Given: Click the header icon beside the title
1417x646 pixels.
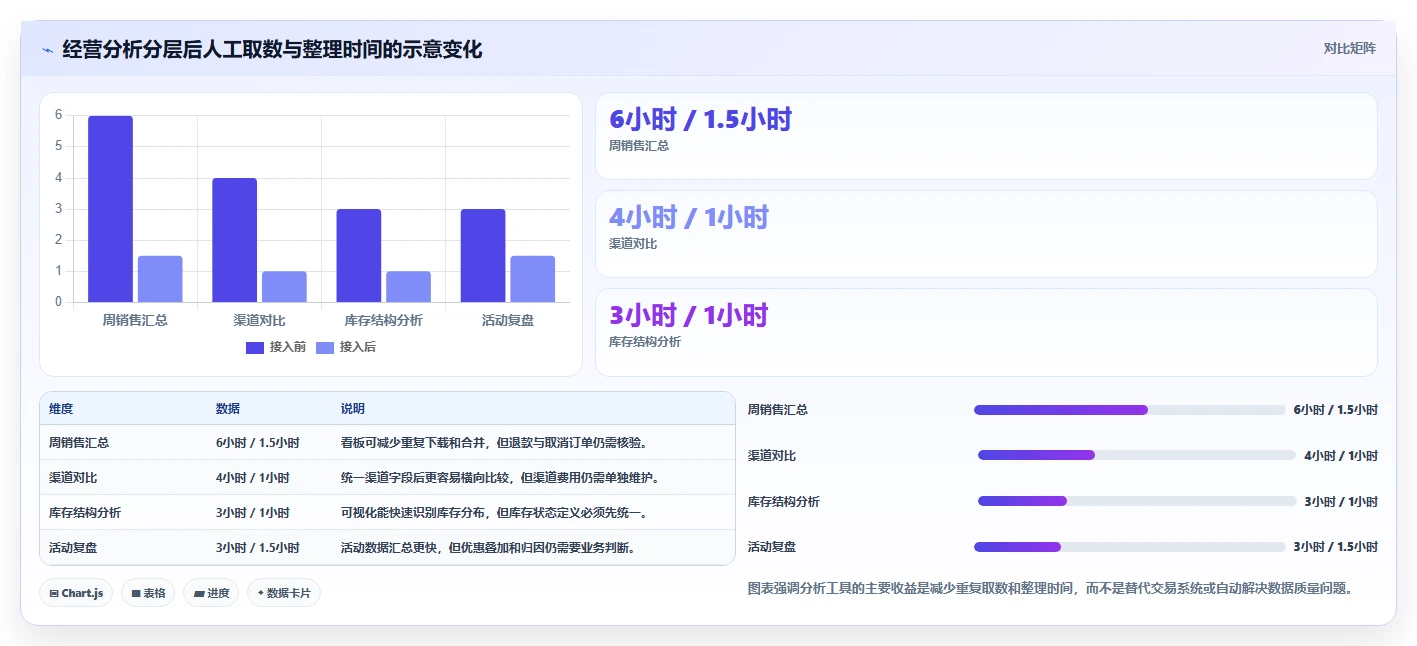Looking at the screenshot, I should click(x=47, y=49).
